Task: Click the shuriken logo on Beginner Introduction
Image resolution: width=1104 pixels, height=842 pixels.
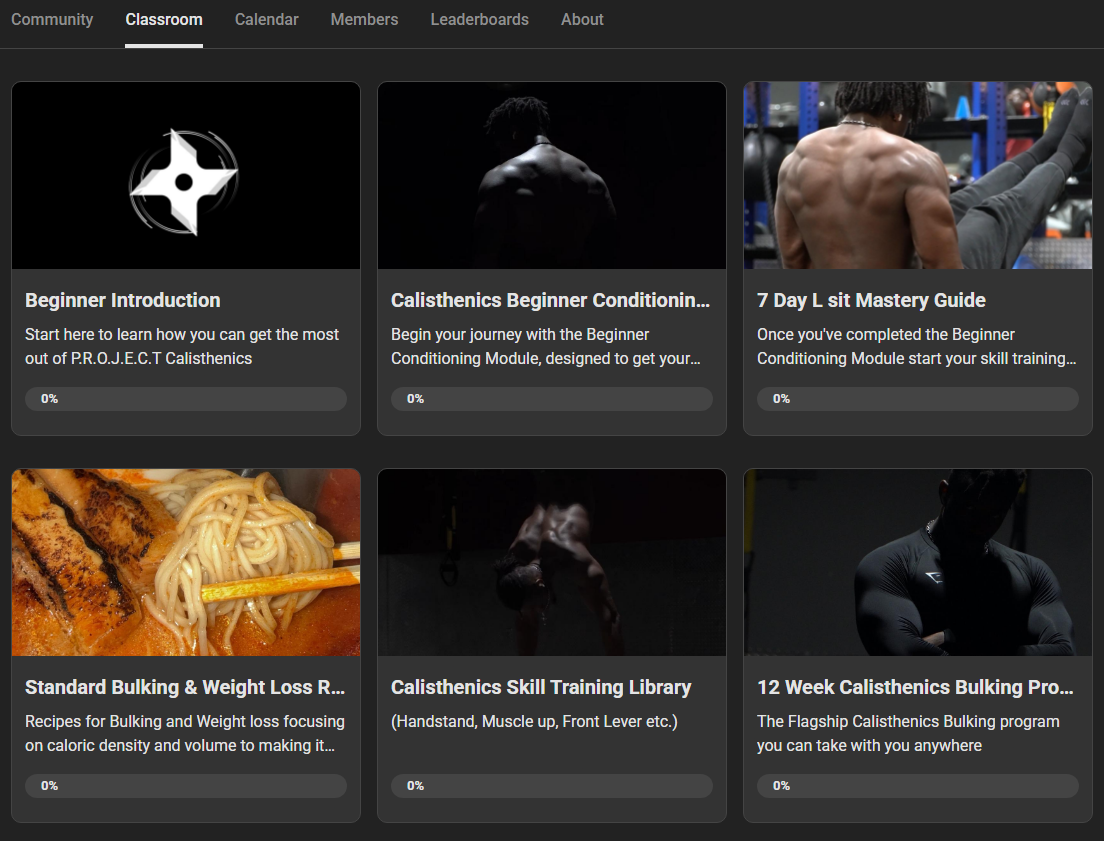Action: pos(184,182)
